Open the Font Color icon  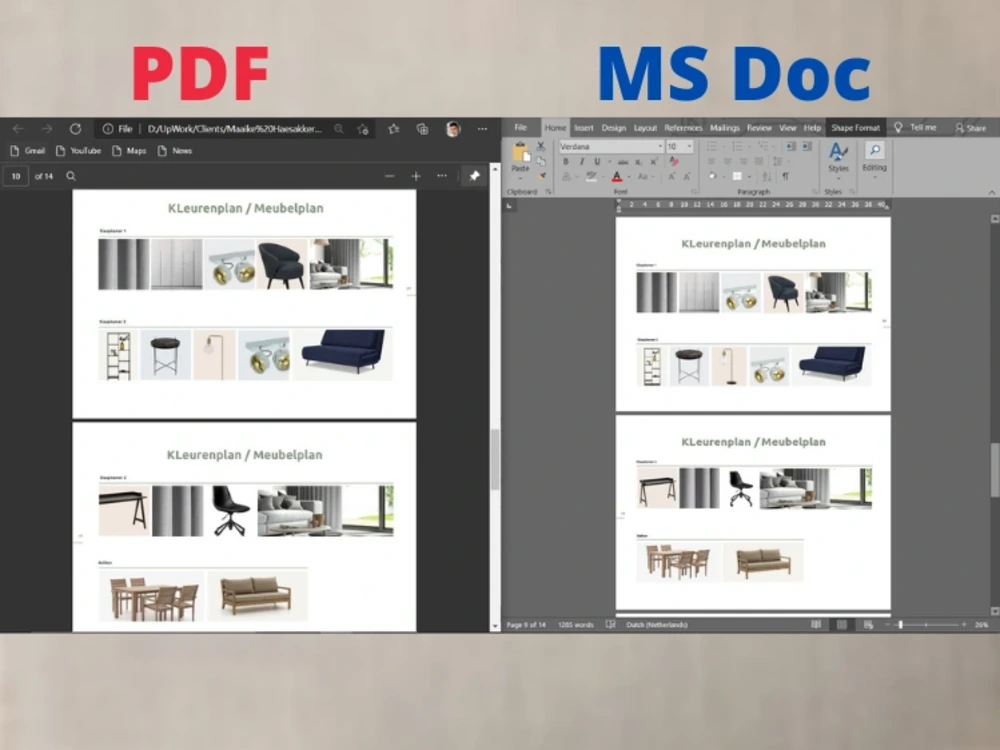pos(617,176)
